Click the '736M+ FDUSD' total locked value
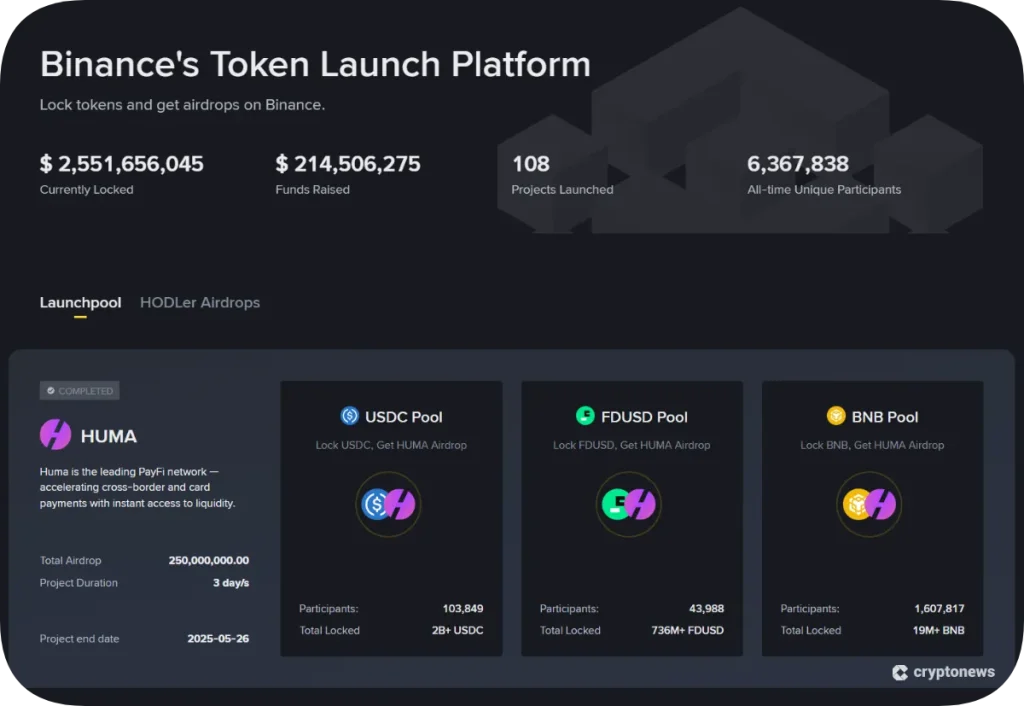 pyautogui.click(x=688, y=630)
